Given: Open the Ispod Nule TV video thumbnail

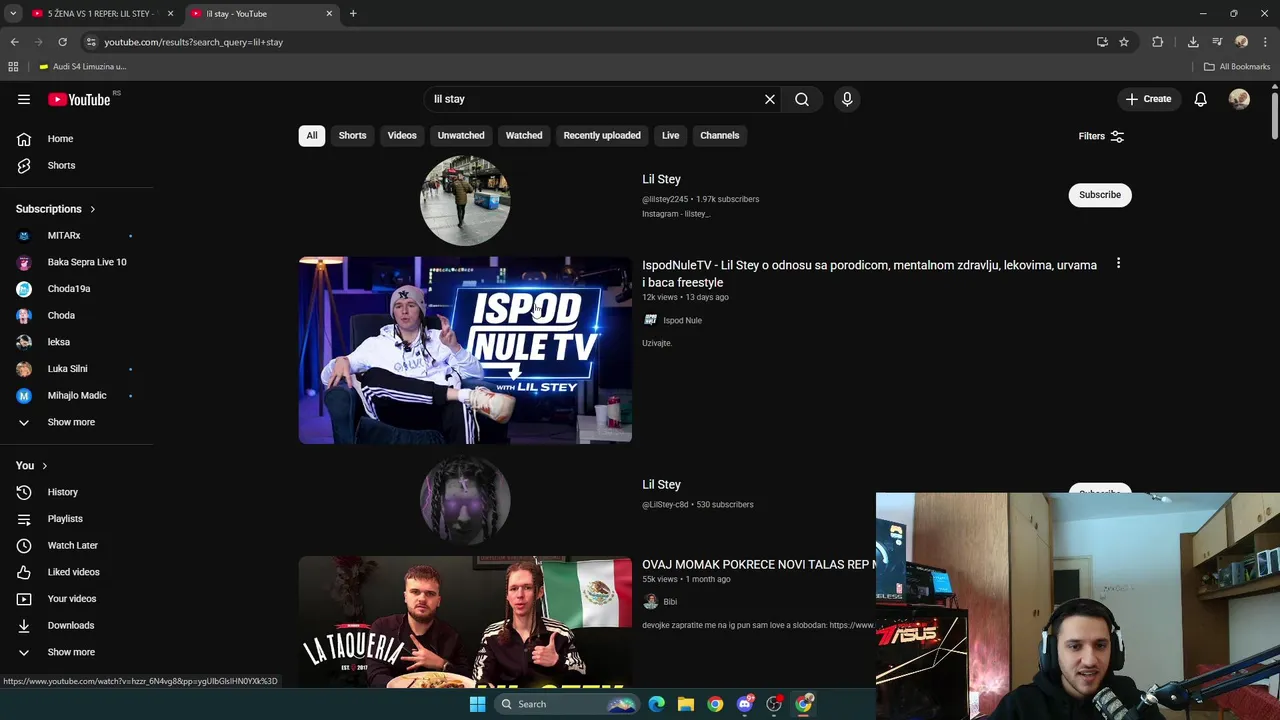Looking at the screenshot, I should tap(465, 350).
